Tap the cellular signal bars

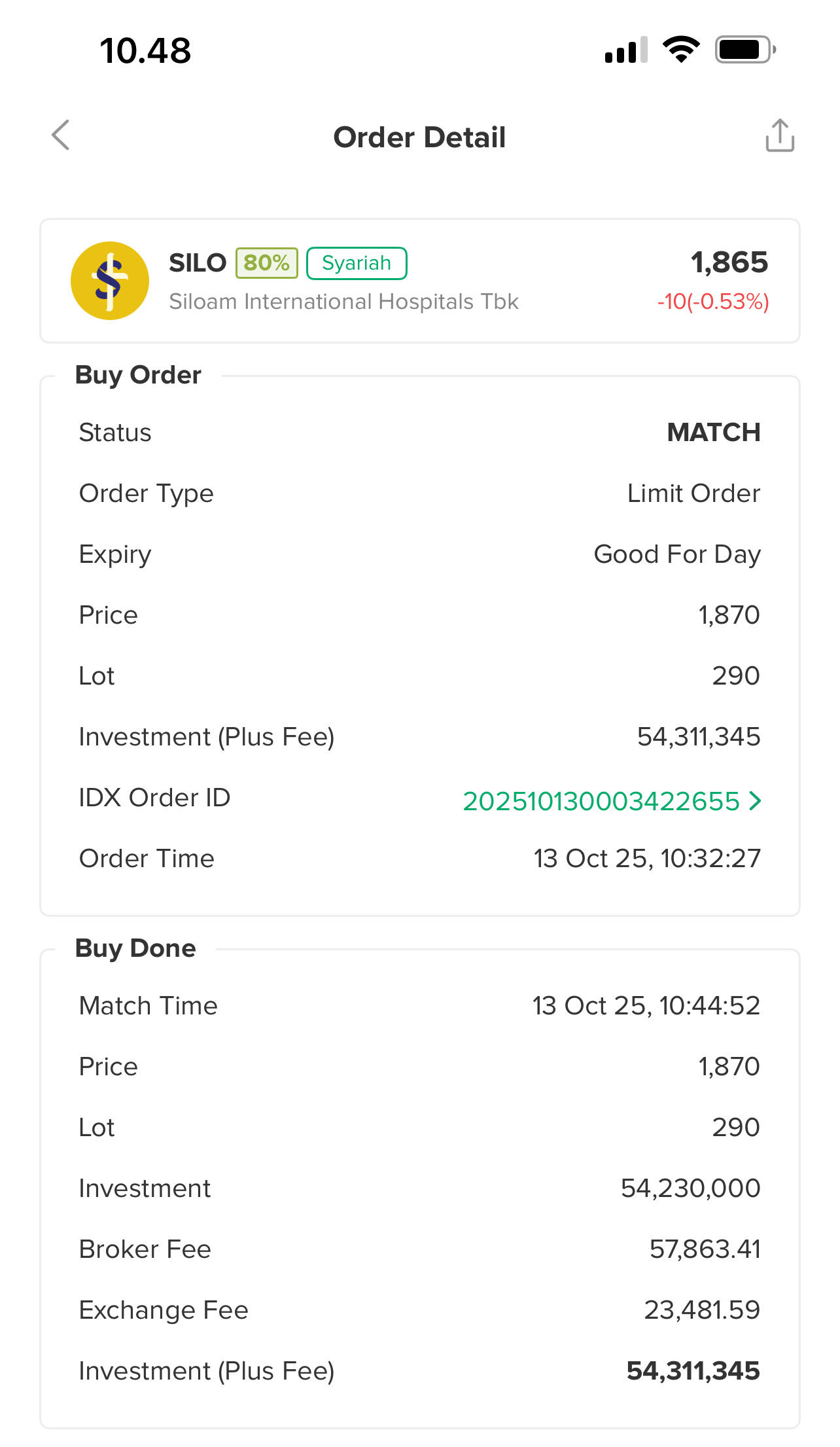coord(625,50)
